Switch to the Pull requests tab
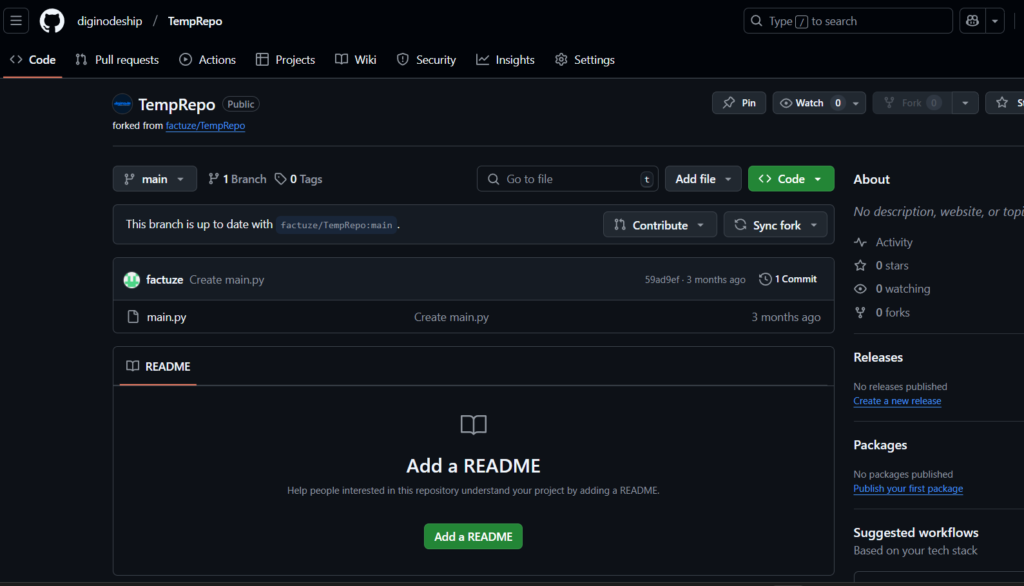This screenshot has width=1024, height=586. [117, 60]
